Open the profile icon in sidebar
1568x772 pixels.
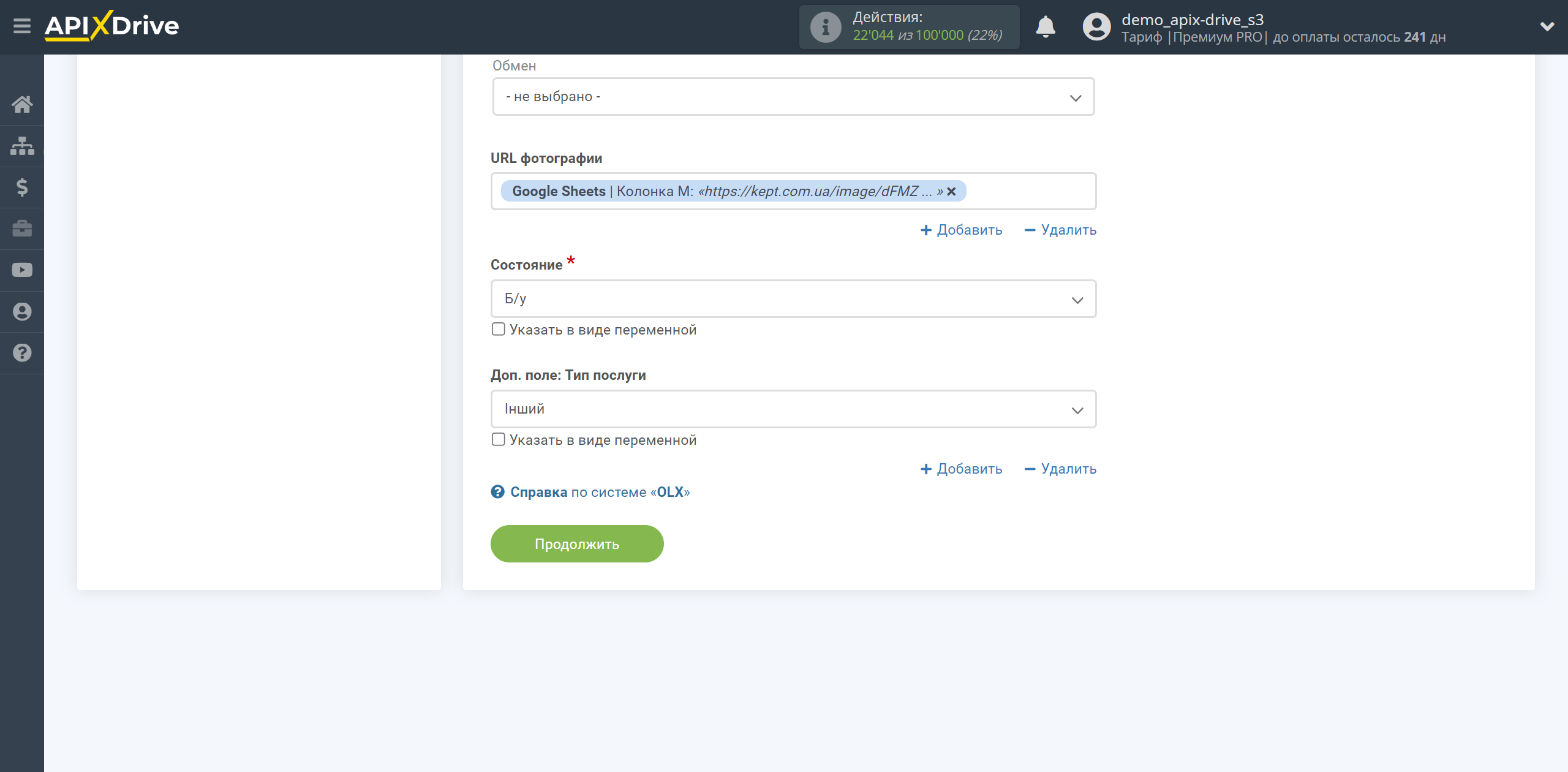22,312
